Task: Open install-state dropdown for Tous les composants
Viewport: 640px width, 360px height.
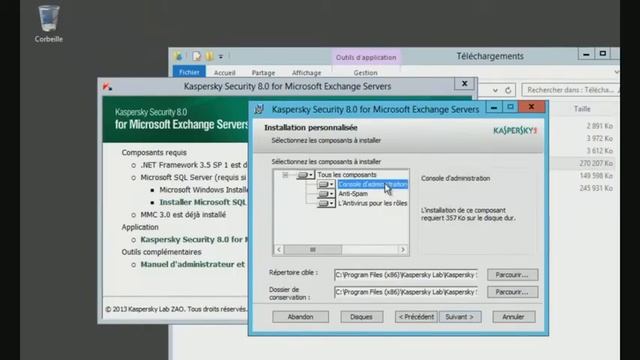Action: pyautogui.click(x=305, y=175)
